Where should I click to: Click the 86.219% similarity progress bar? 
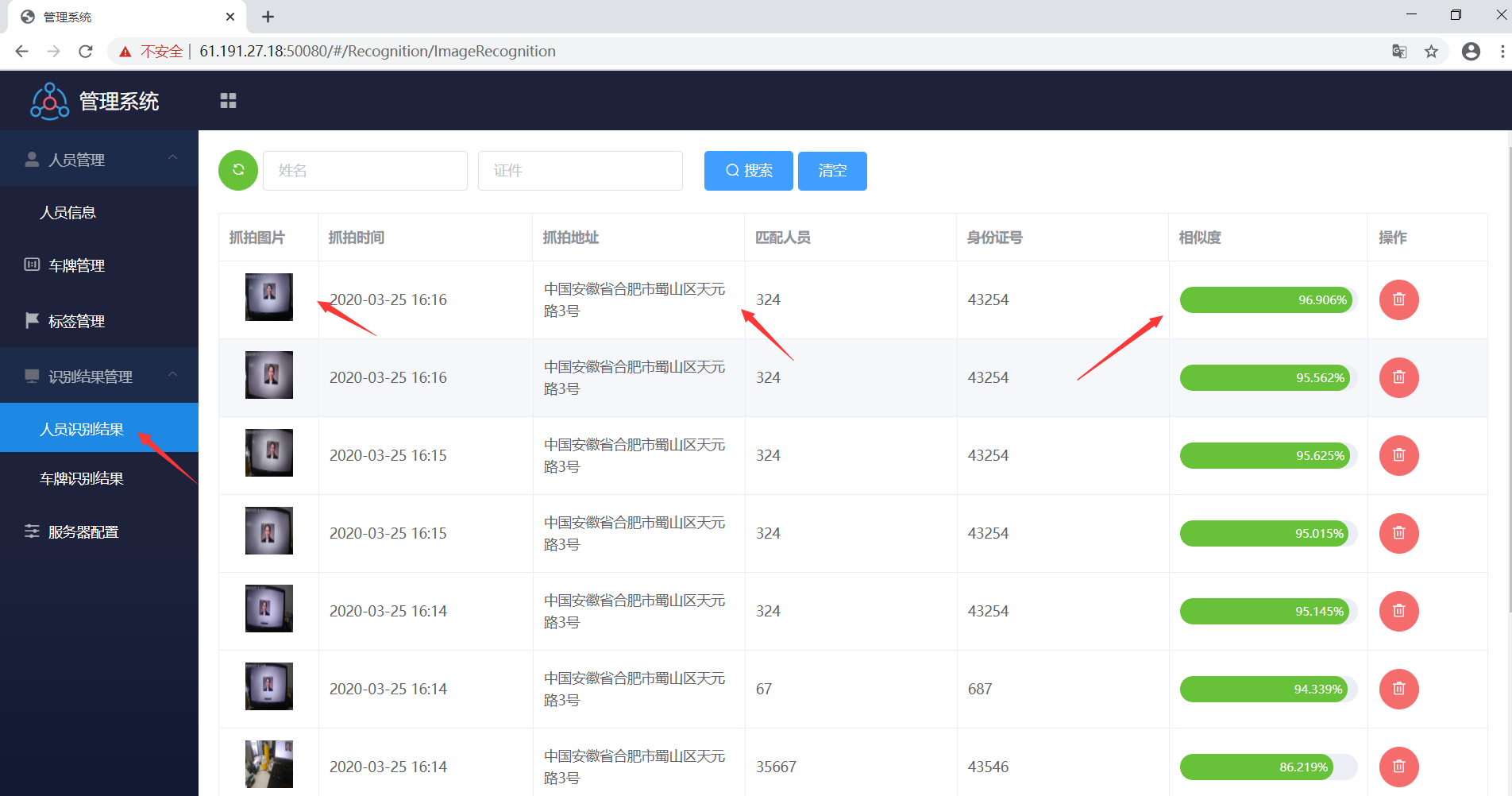(1268, 767)
